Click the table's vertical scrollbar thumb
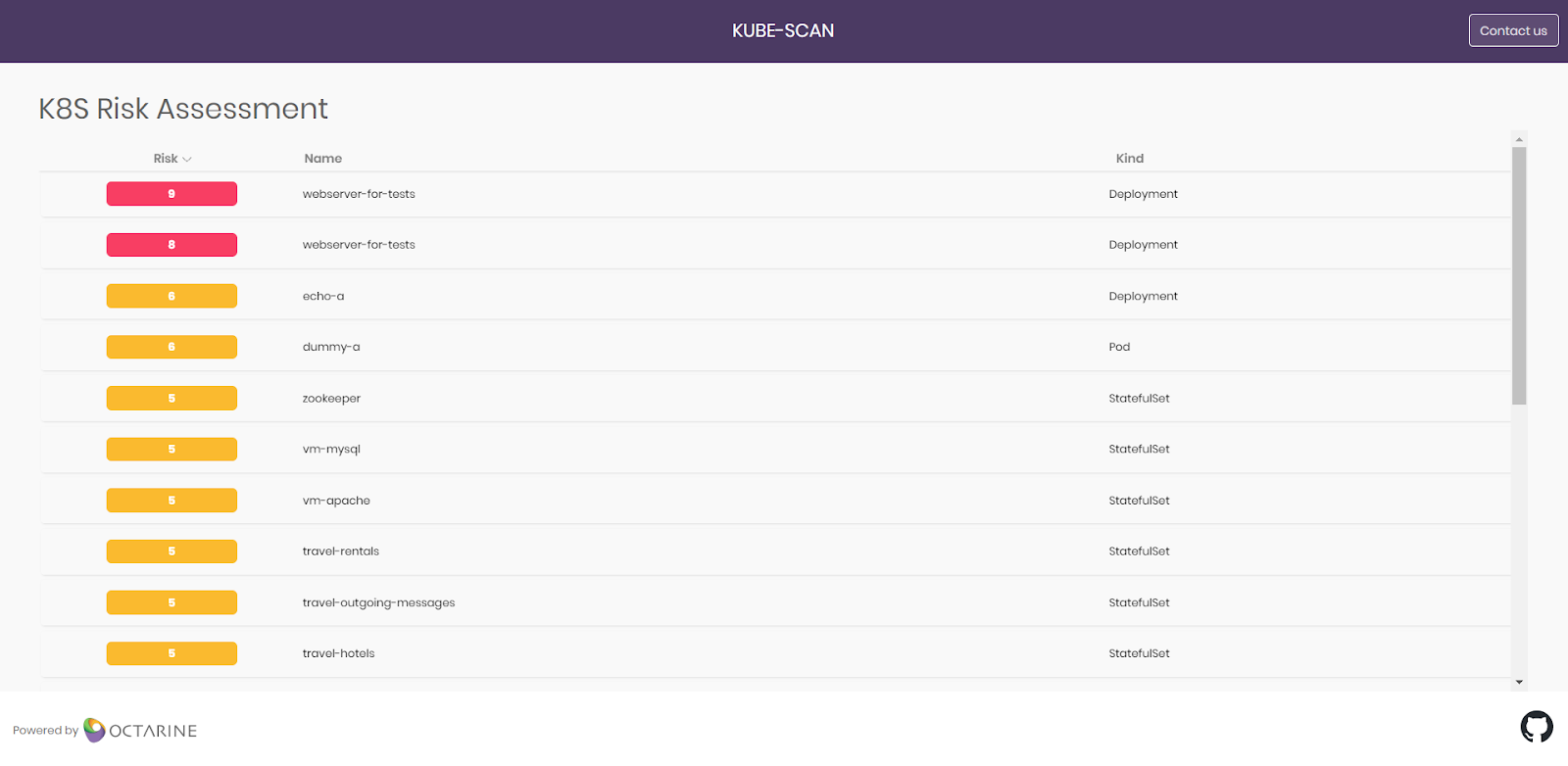This screenshot has height=766, width=1568. point(1519,275)
